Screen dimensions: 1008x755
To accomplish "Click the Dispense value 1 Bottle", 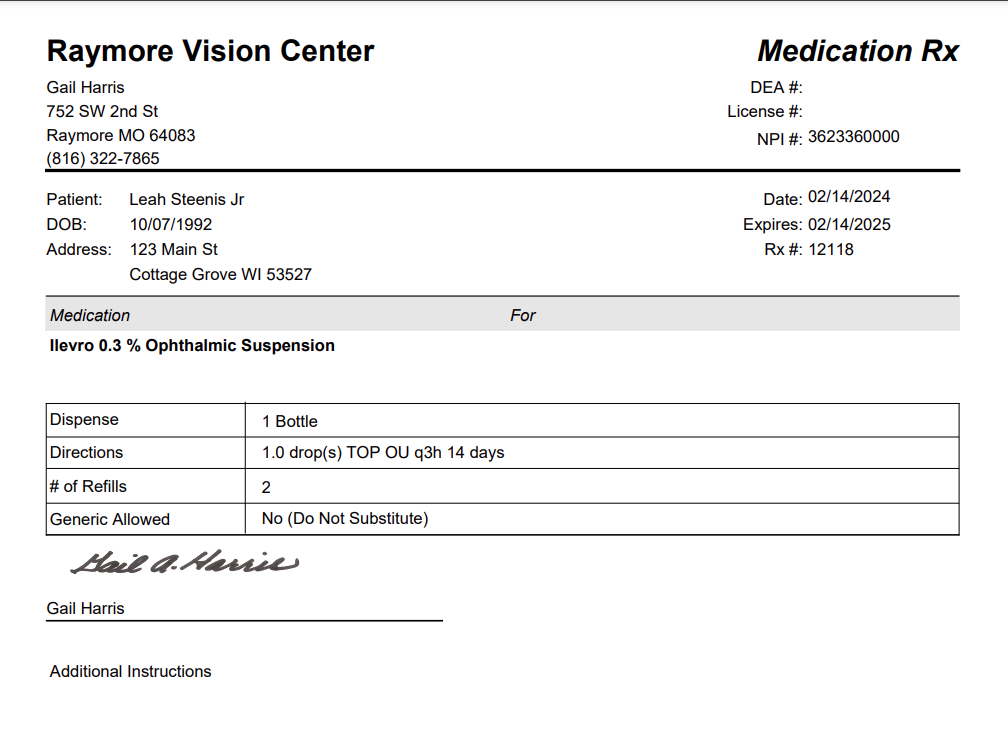I will click(290, 422).
